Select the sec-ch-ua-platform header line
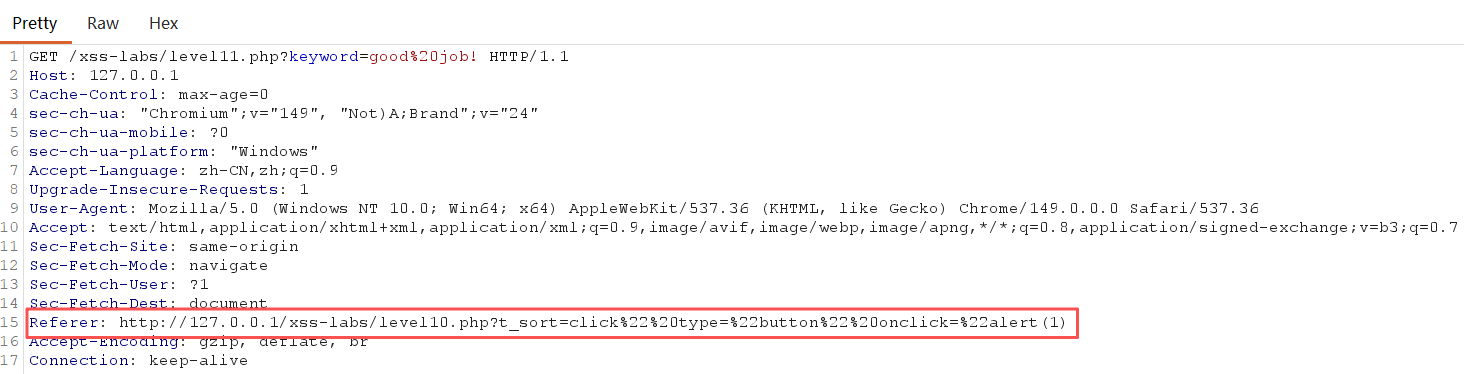This screenshot has width=1464, height=374. coord(174,151)
